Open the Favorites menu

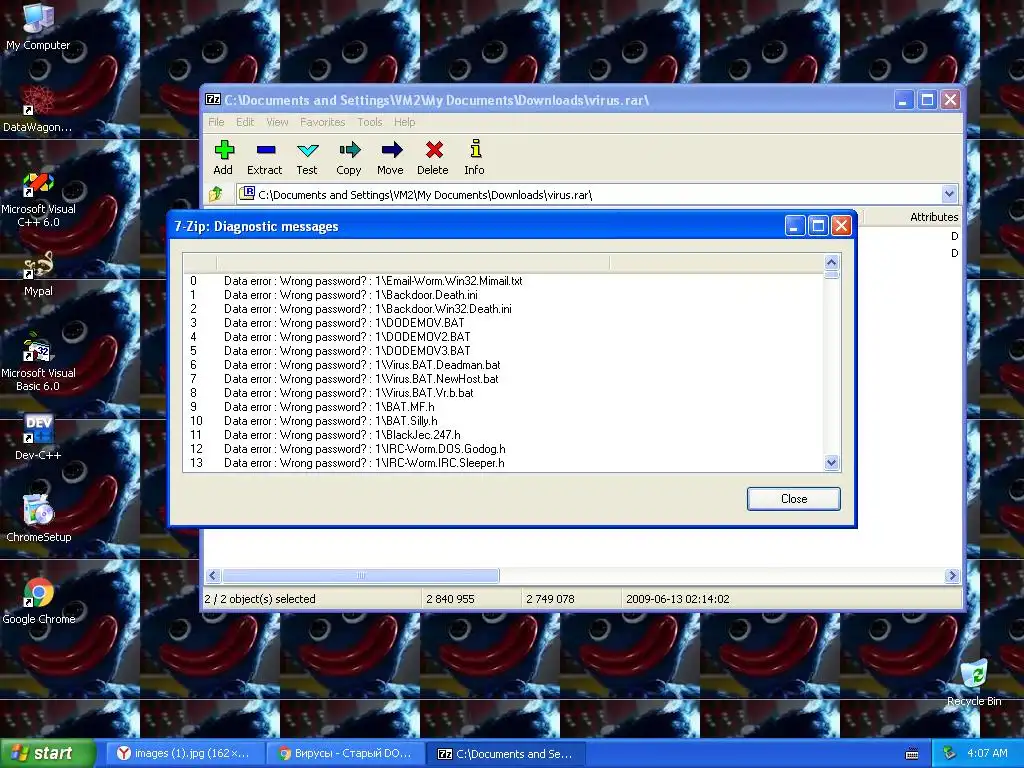tap(323, 122)
